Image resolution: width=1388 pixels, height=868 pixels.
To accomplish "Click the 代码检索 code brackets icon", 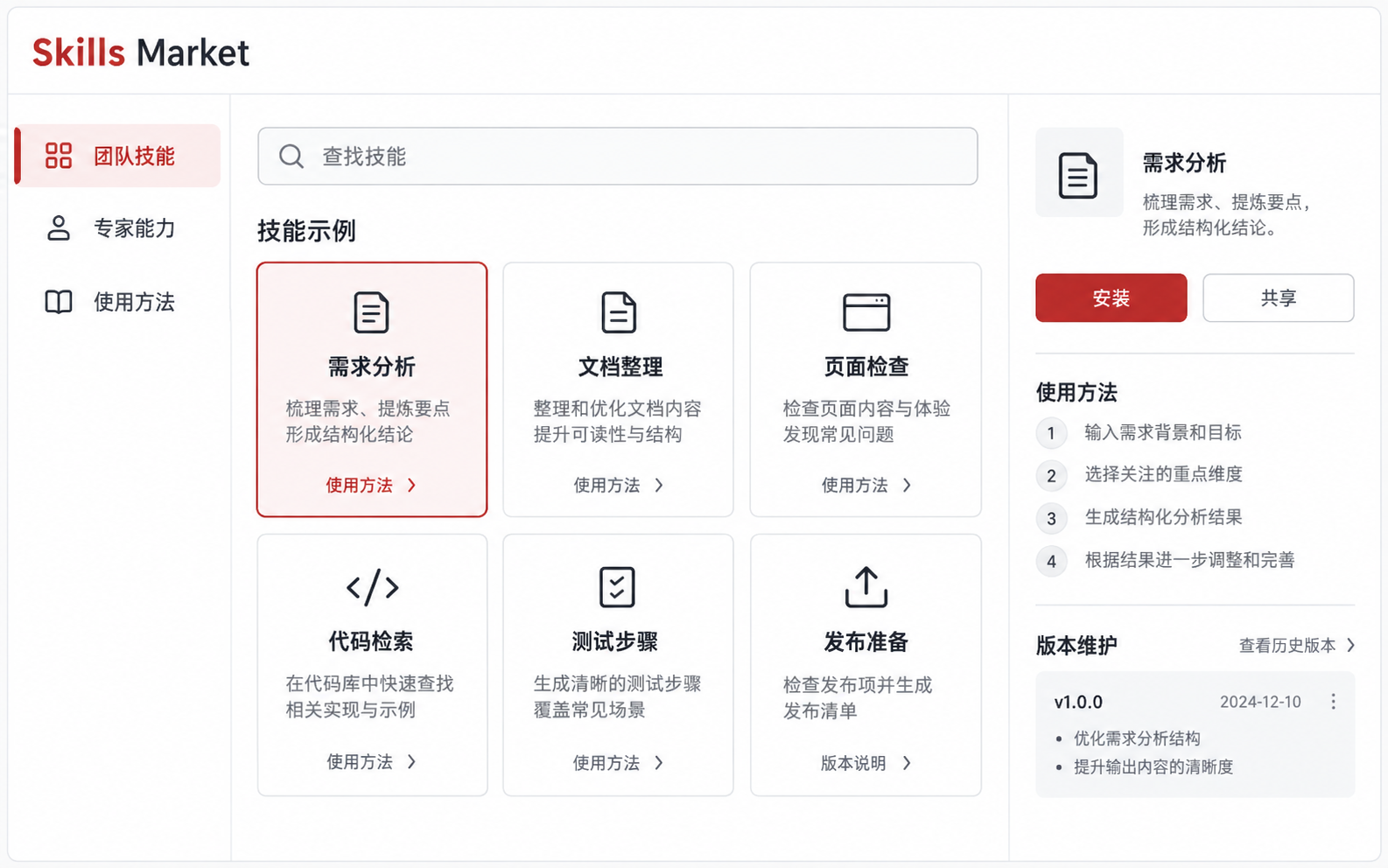I will pyautogui.click(x=372, y=587).
